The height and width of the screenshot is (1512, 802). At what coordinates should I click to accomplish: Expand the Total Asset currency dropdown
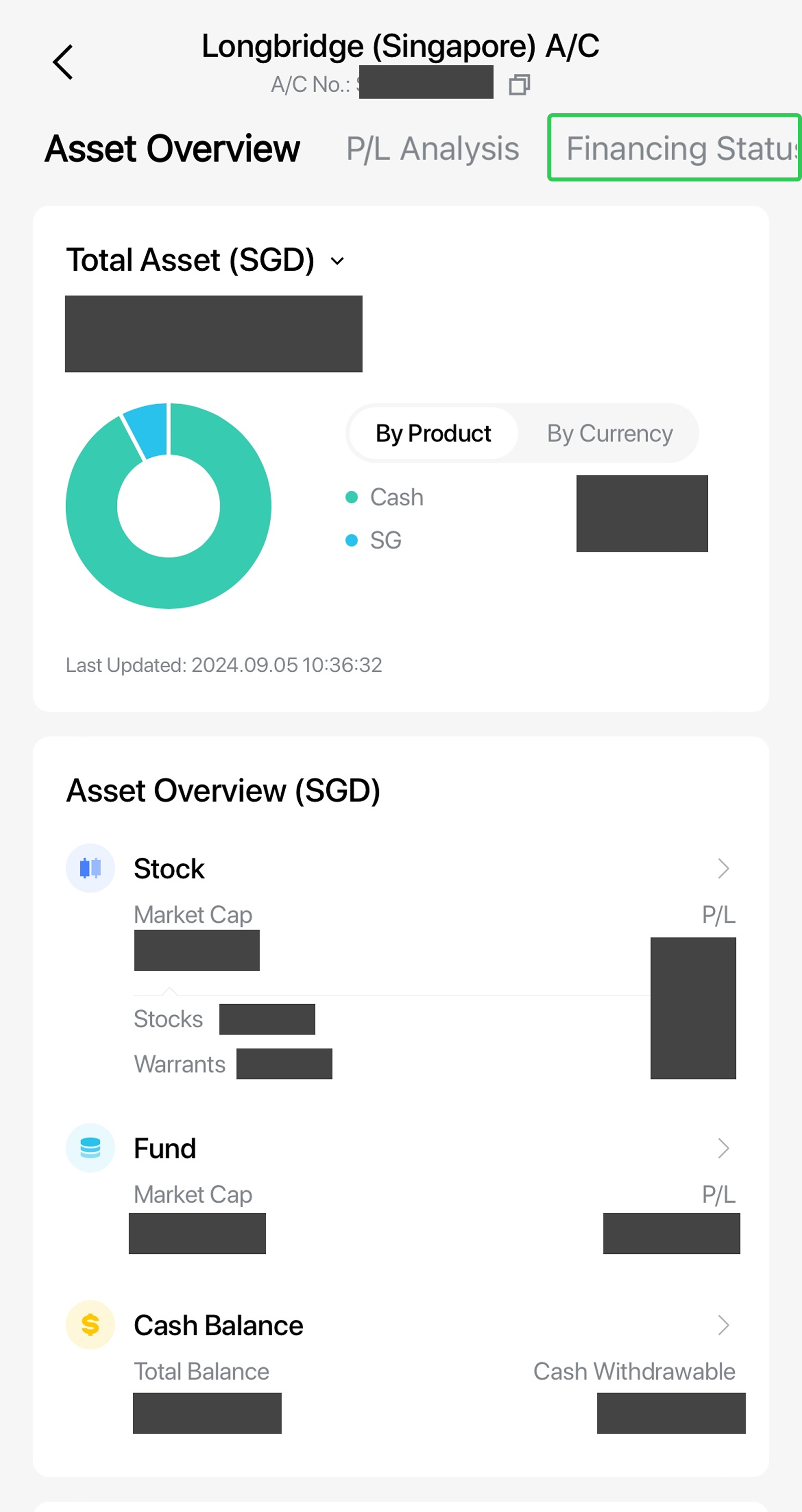pyautogui.click(x=337, y=261)
